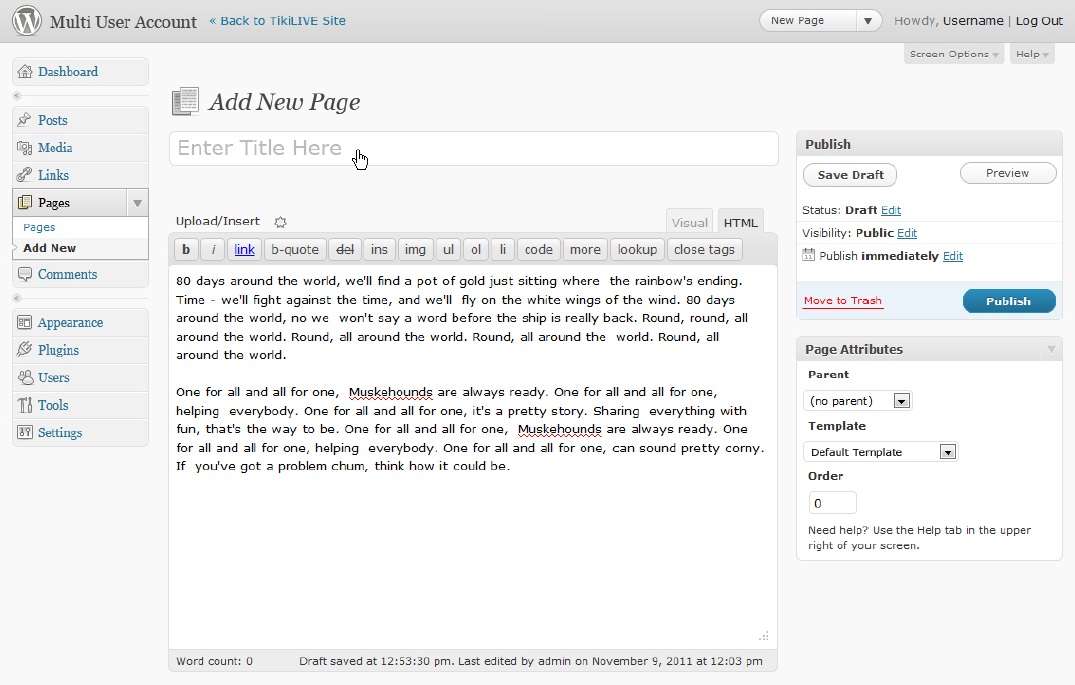Click the Users icon in sidebar

point(25,377)
